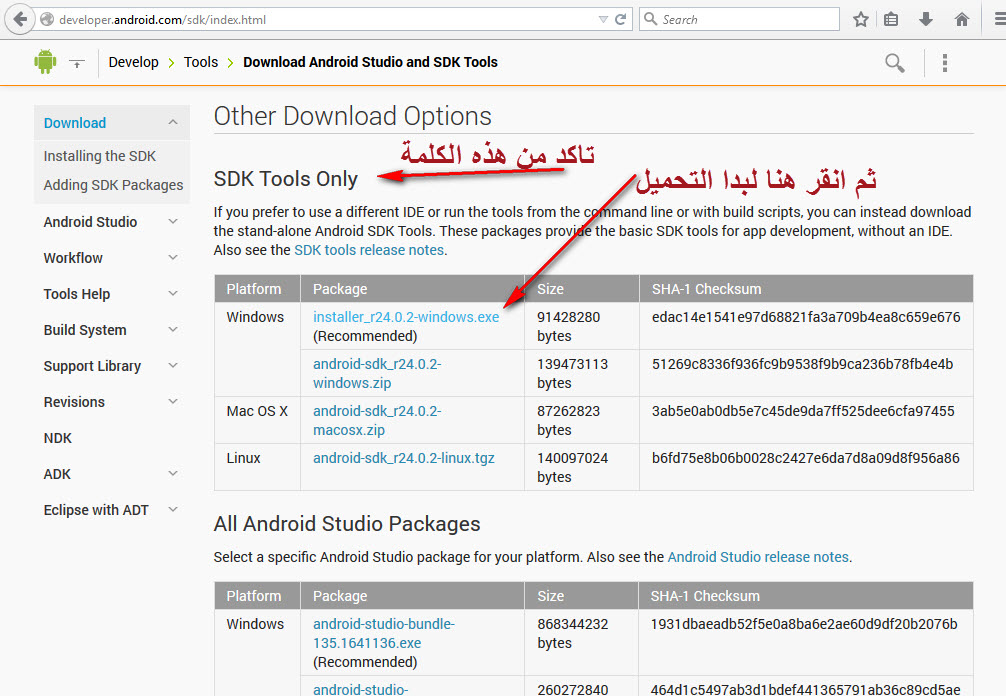The height and width of the screenshot is (696, 1006).
Task: Expand the Workflow sidebar chevron
Action: [x=173, y=257]
